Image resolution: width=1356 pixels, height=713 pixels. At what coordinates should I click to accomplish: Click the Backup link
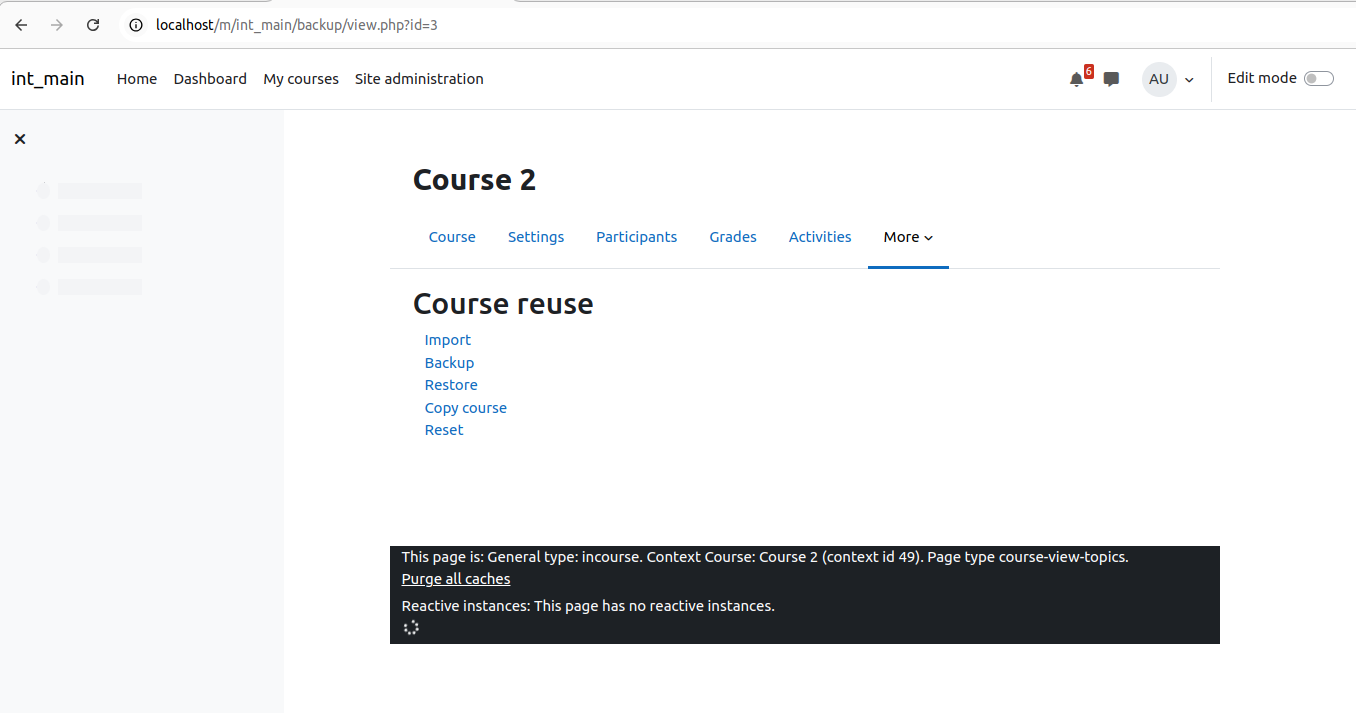point(449,363)
